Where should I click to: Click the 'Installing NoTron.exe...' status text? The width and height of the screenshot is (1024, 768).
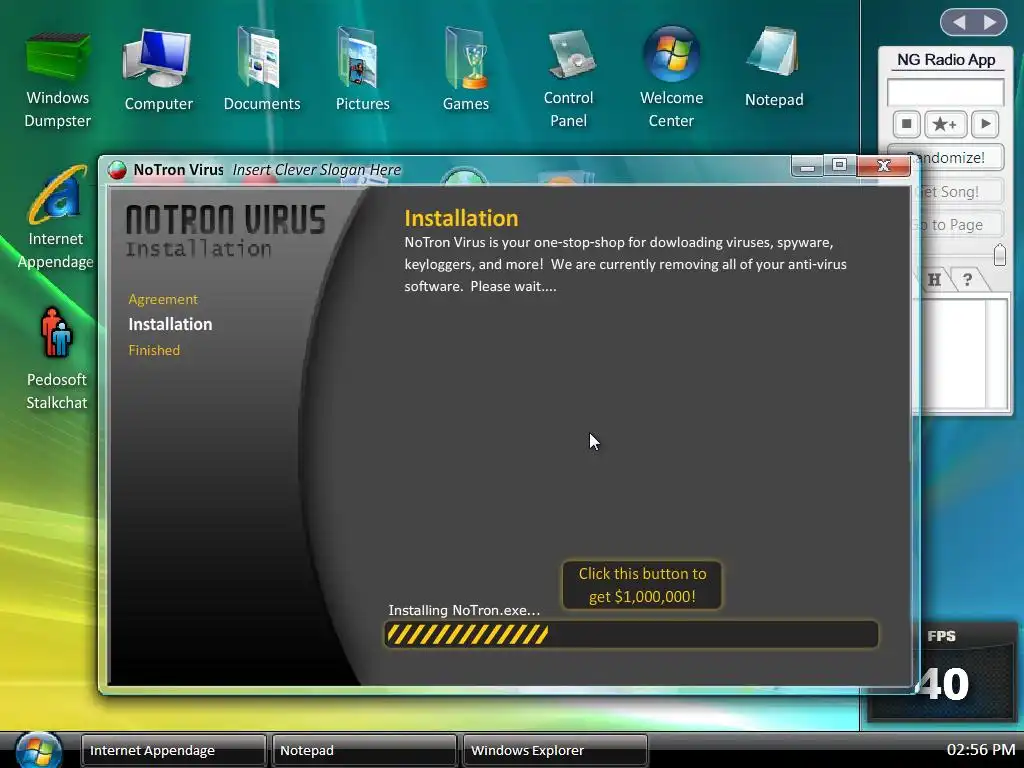click(464, 610)
